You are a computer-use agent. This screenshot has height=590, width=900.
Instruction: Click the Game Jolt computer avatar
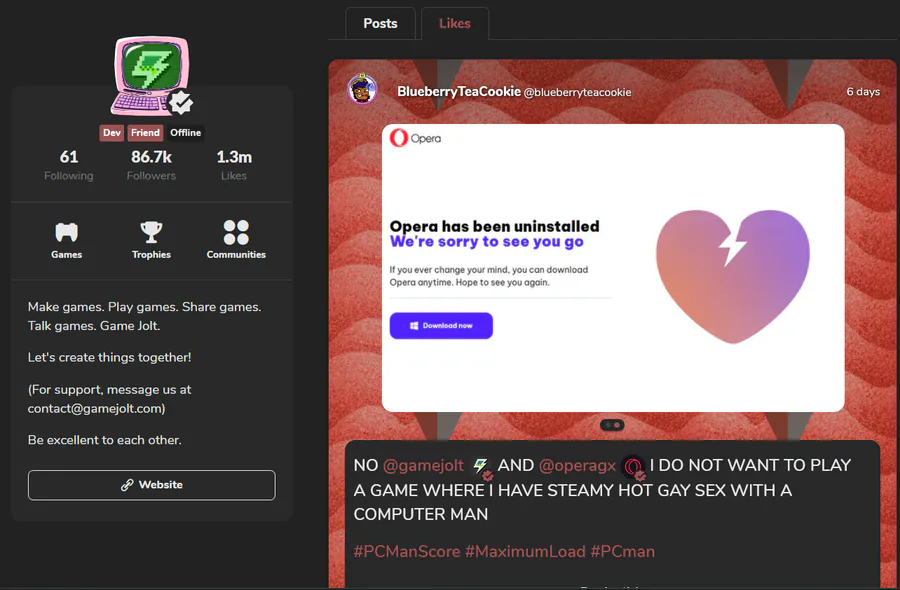[152, 76]
